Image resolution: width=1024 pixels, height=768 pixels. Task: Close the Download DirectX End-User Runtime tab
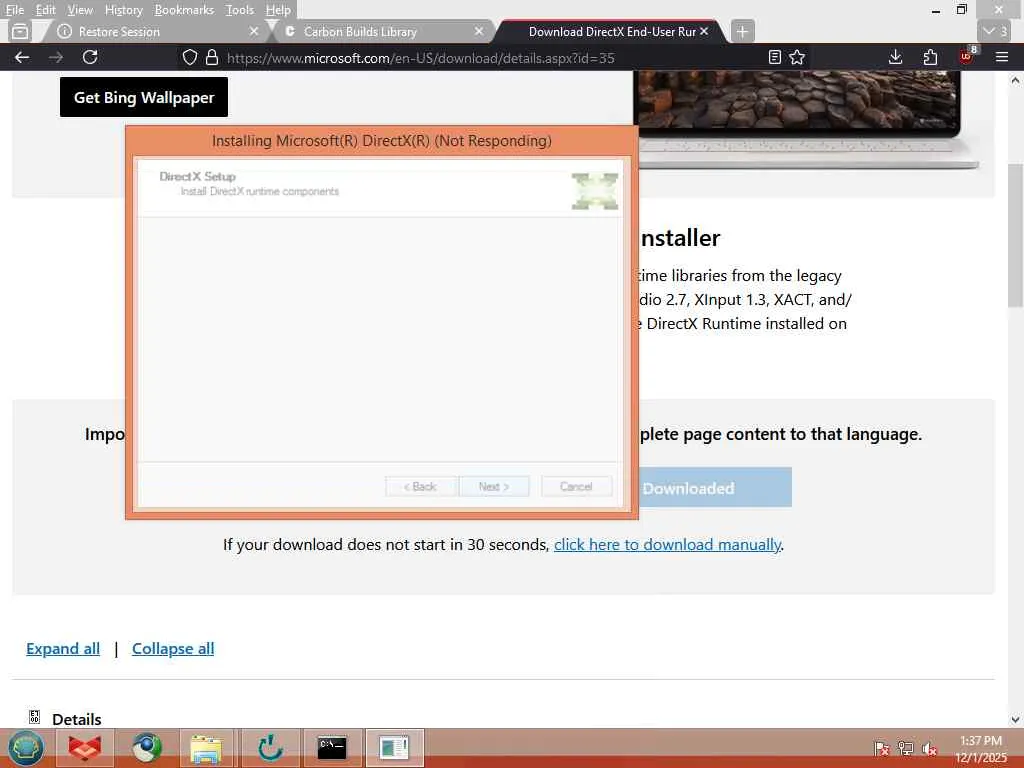[704, 31]
